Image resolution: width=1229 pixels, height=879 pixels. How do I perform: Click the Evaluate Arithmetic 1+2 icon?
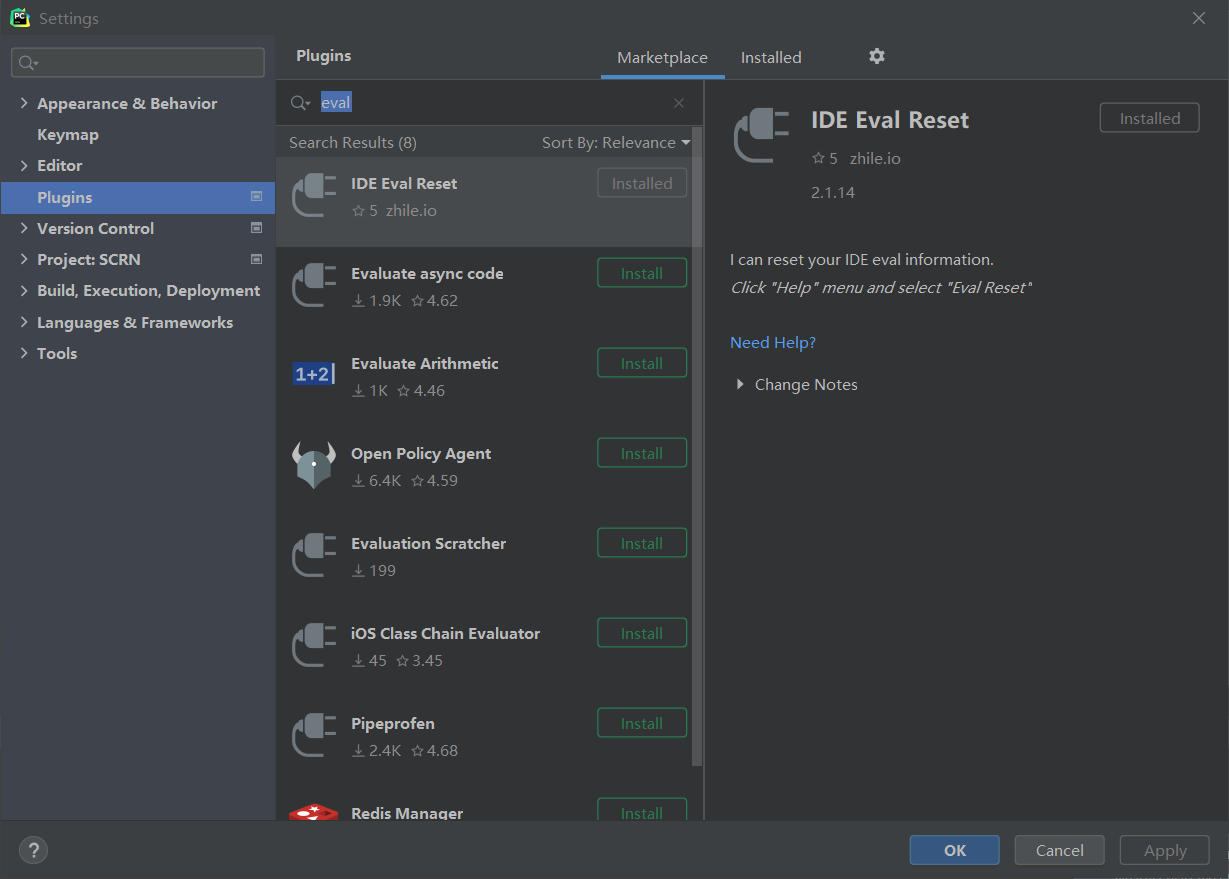point(313,374)
